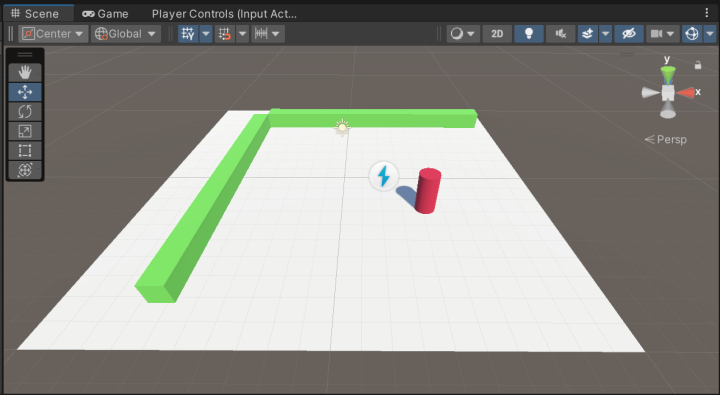Toggle hidden objects visibility eye icon
Viewport: 720px width, 395px height.
point(629,34)
